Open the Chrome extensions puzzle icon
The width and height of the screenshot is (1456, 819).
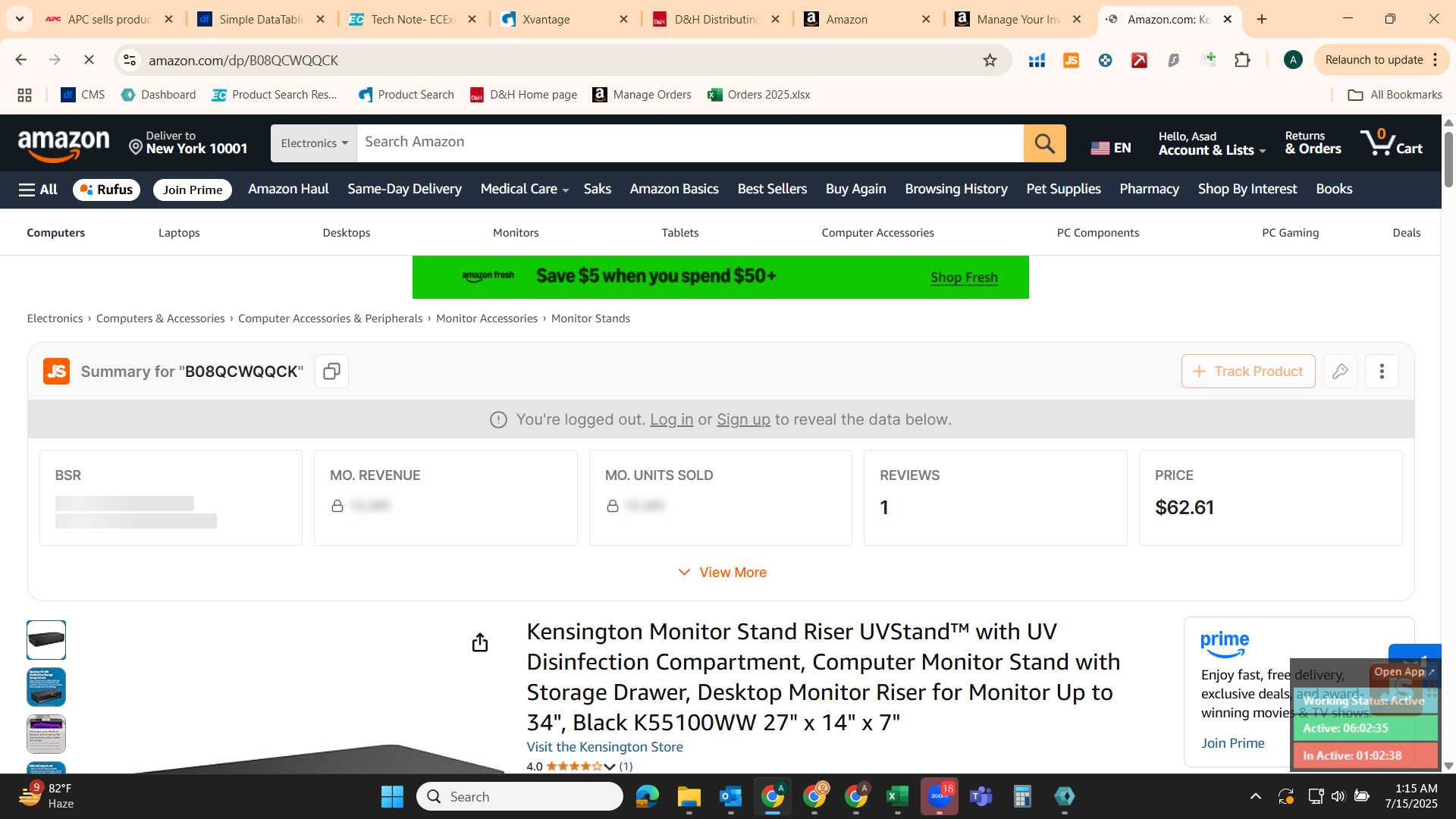[x=1242, y=60]
